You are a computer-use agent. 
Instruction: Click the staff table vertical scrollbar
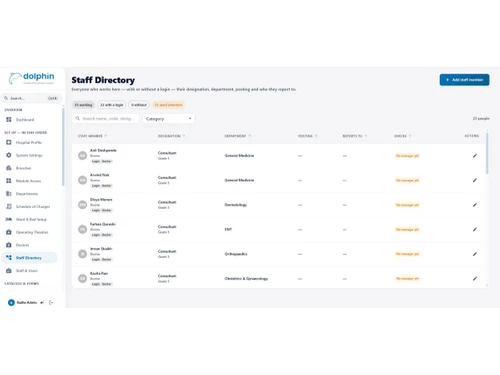[x=487, y=153]
